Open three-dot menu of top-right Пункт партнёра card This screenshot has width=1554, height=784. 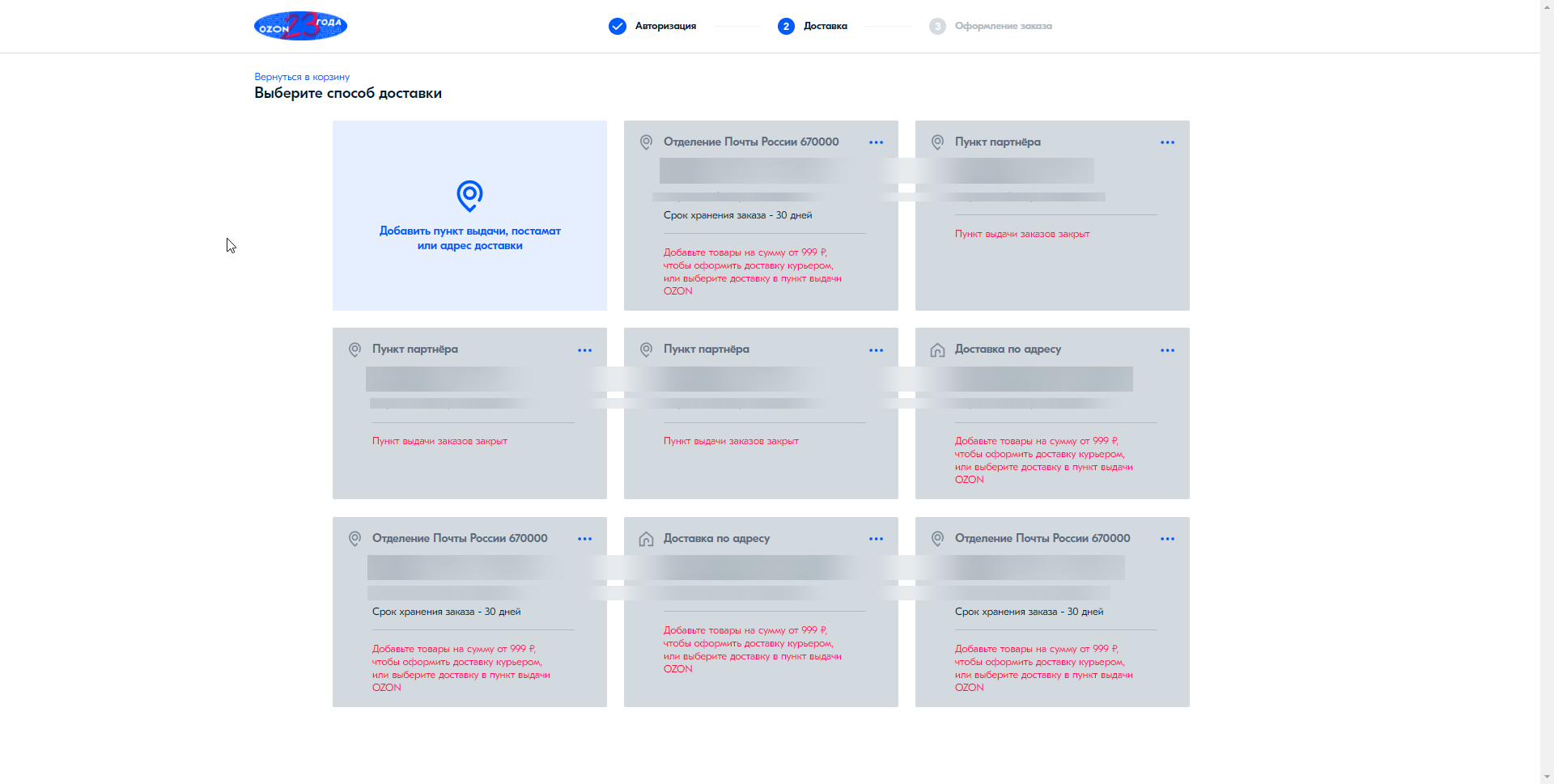[x=1167, y=142]
